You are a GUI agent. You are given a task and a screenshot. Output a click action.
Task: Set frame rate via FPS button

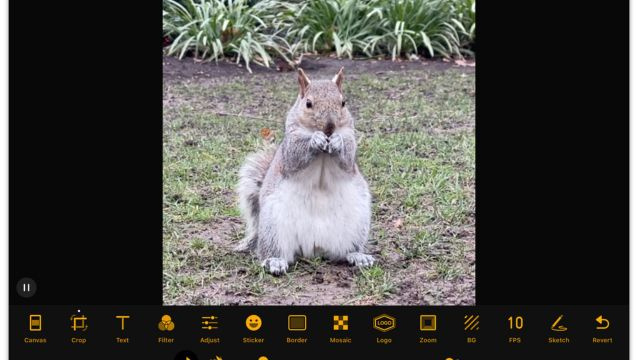515,328
